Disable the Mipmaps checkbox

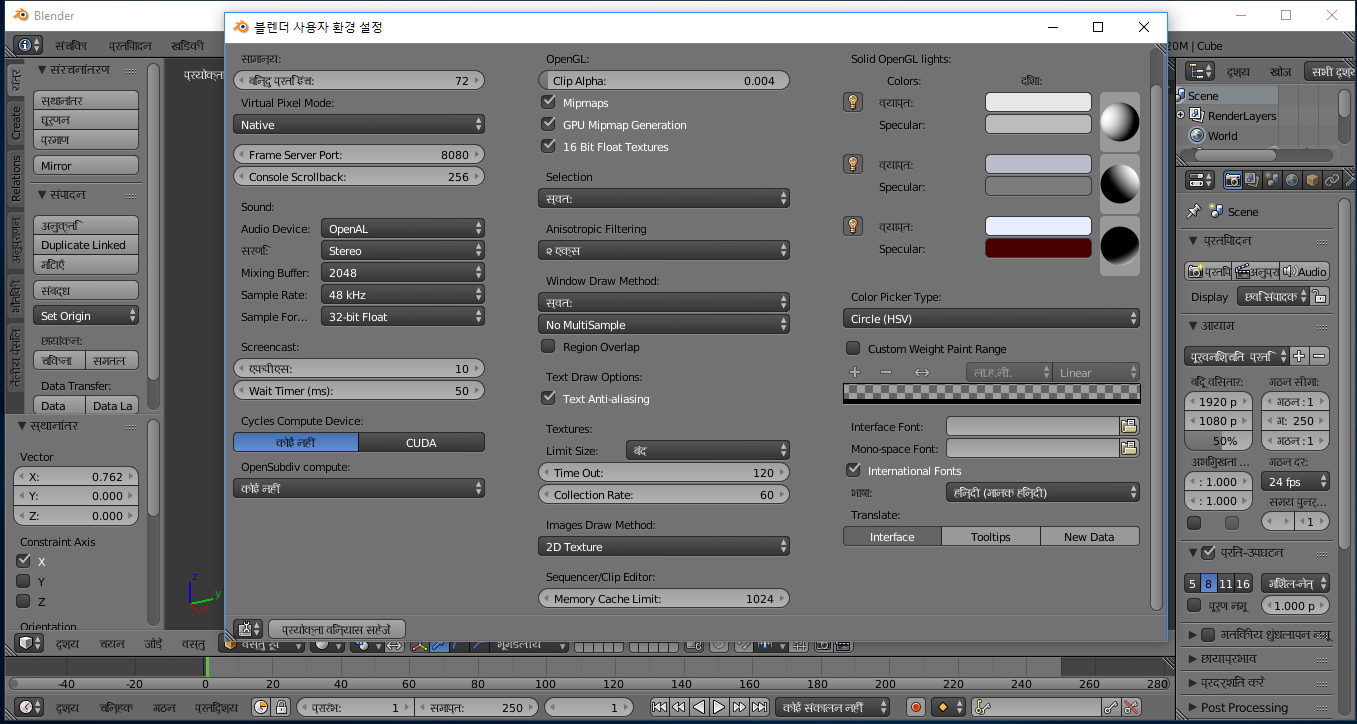click(x=548, y=102)
